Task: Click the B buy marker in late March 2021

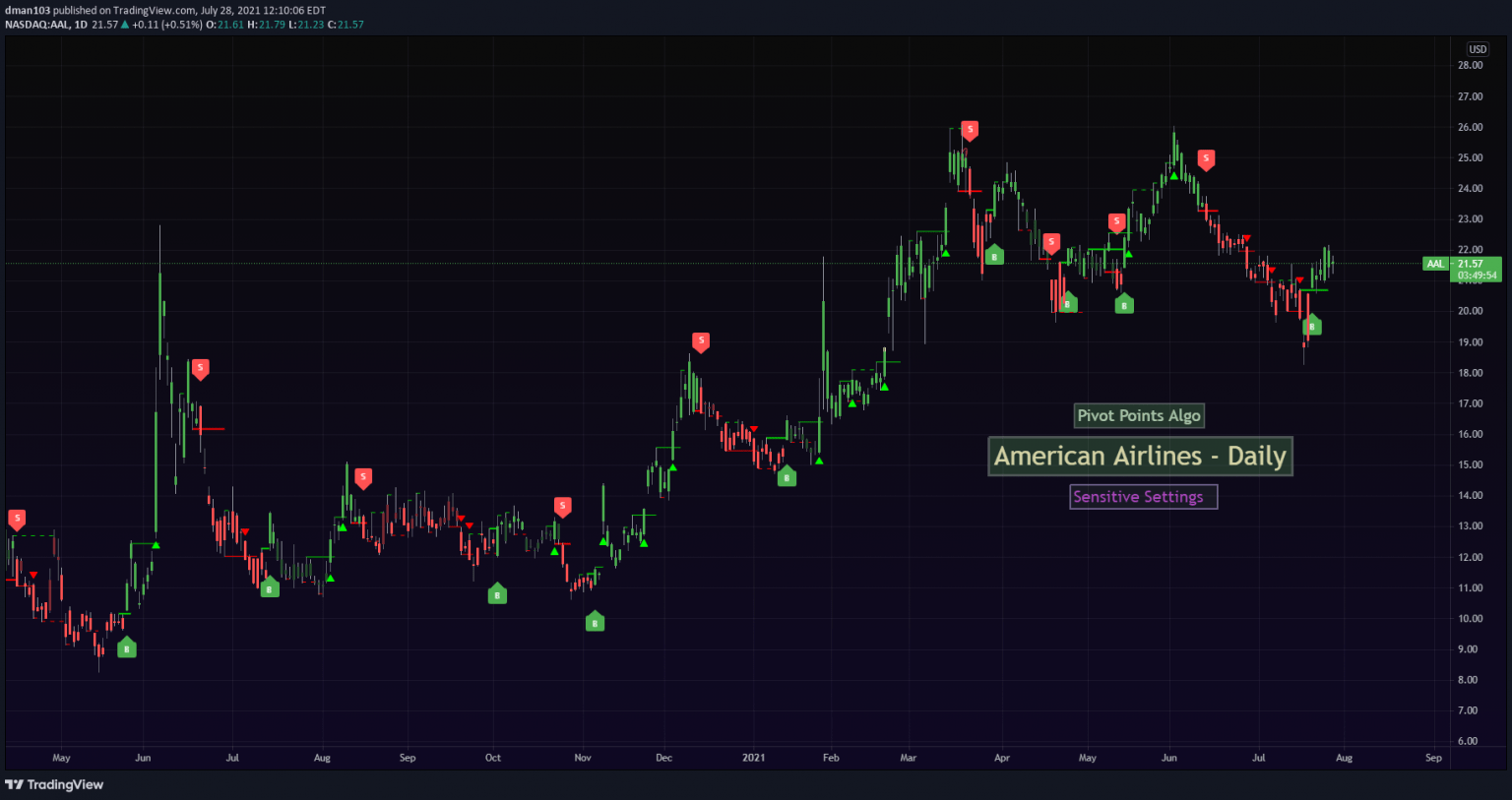Action: [994, 255]
